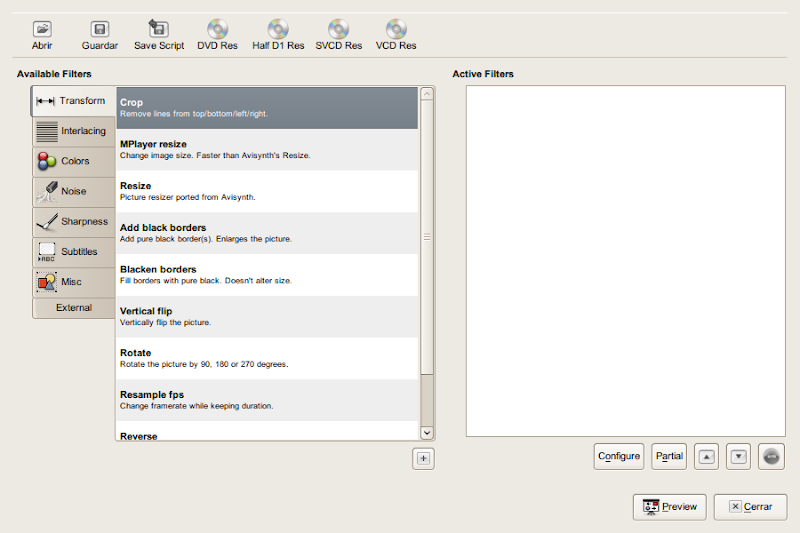The image size is (800, 533).
Task: Select the Sharpness filter tab
Action: point(73,221)
